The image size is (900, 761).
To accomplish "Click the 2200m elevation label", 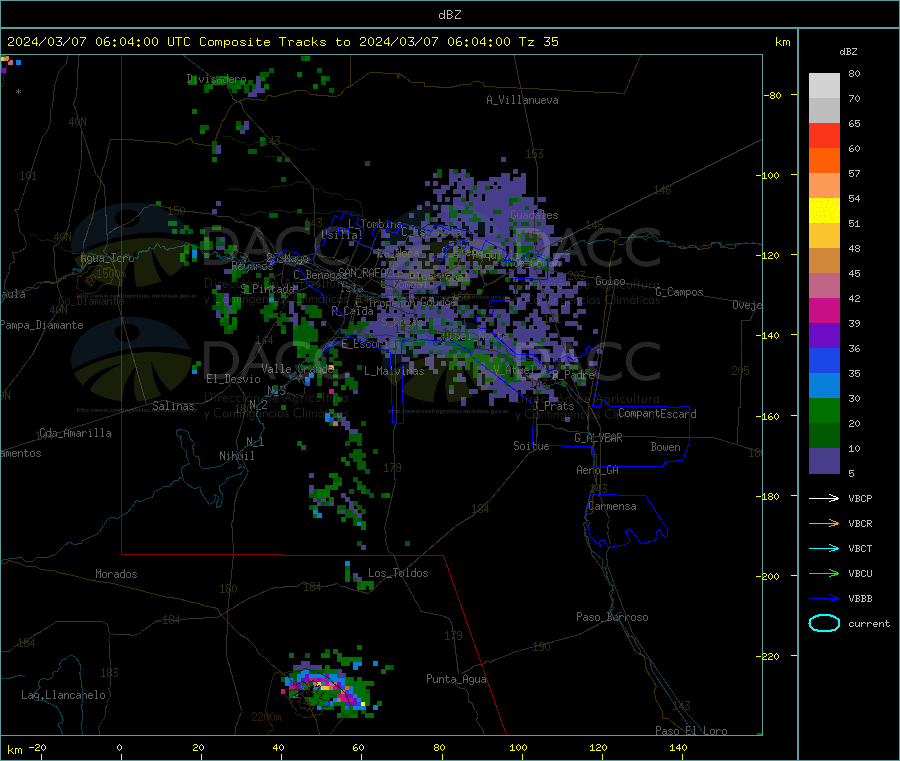I will pyautogui.click(x=266, y=717).
